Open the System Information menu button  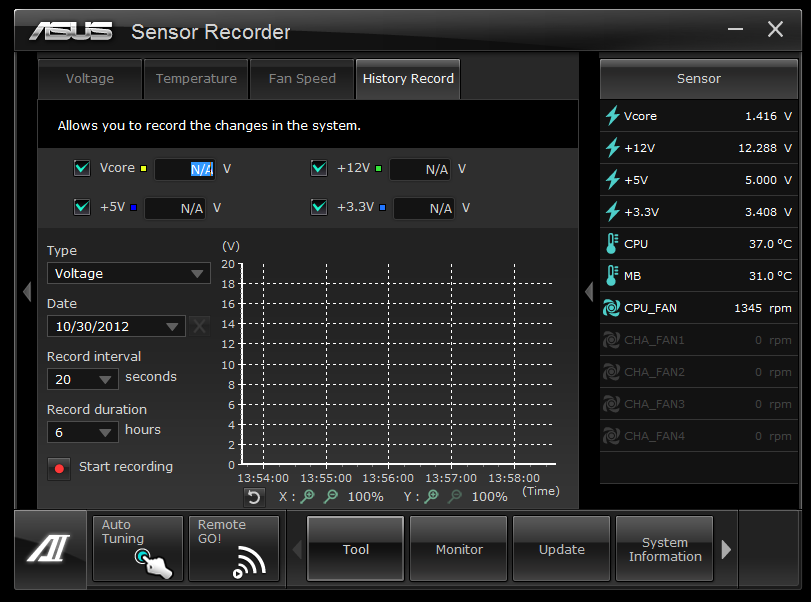point(664,549)
